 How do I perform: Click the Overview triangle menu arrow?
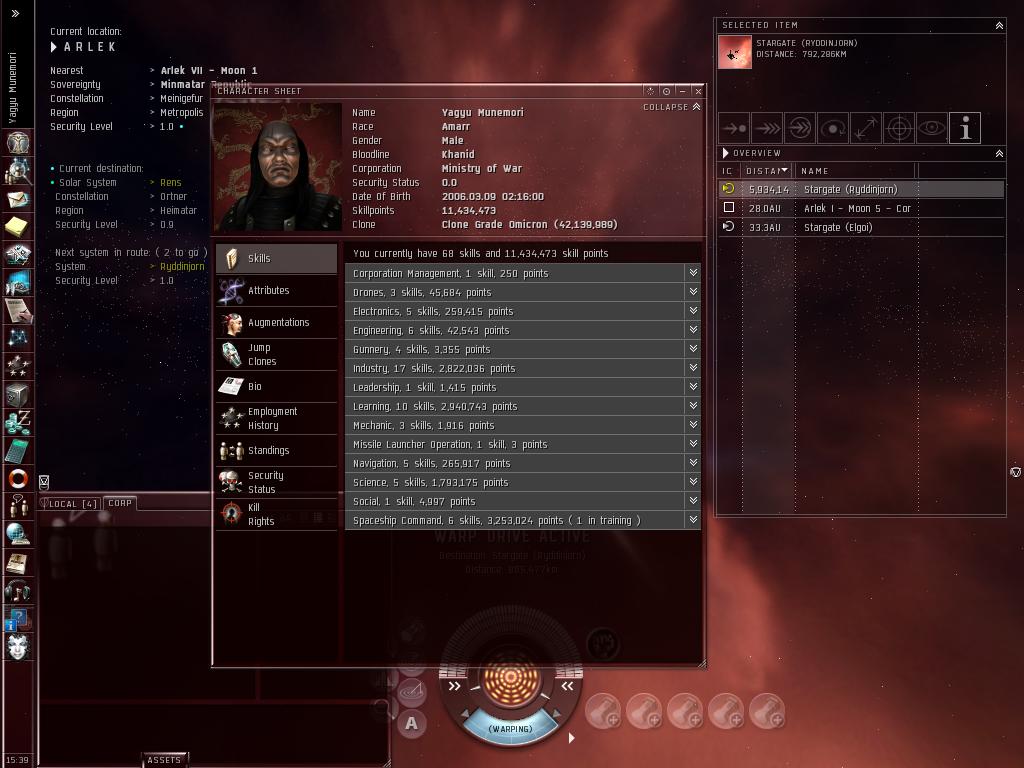(726, 153)
